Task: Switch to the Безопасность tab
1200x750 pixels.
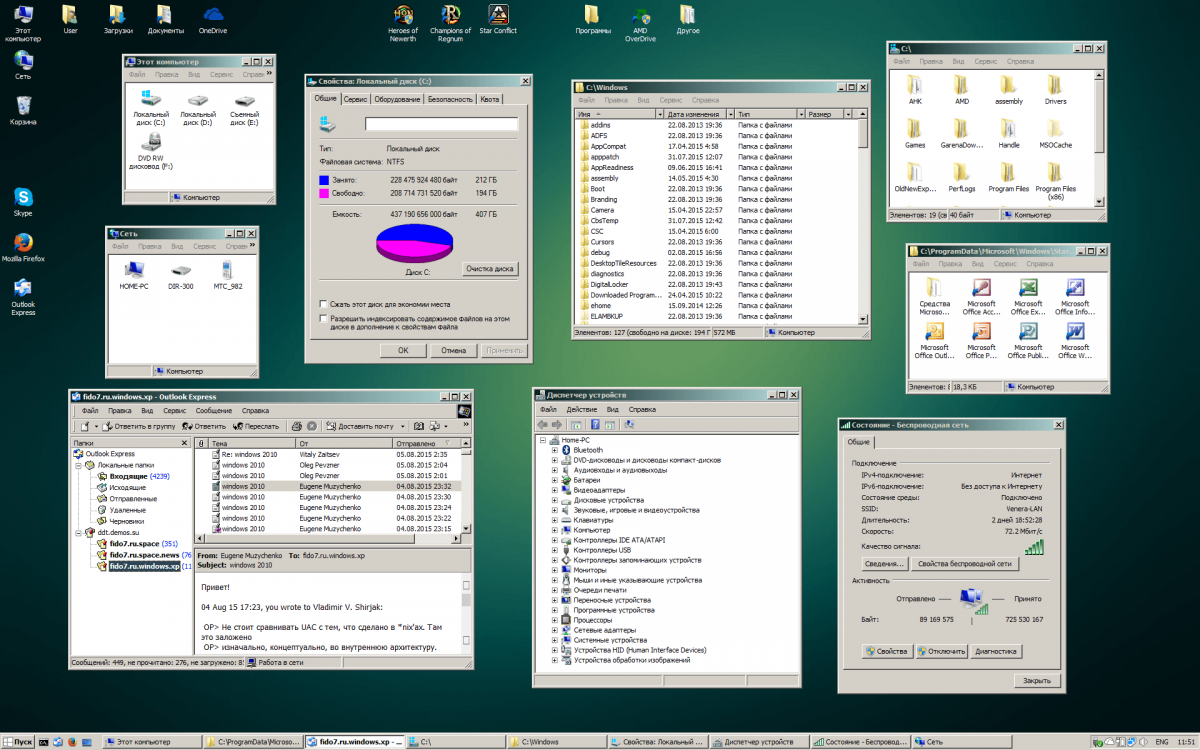Action: tap(450, 99)
